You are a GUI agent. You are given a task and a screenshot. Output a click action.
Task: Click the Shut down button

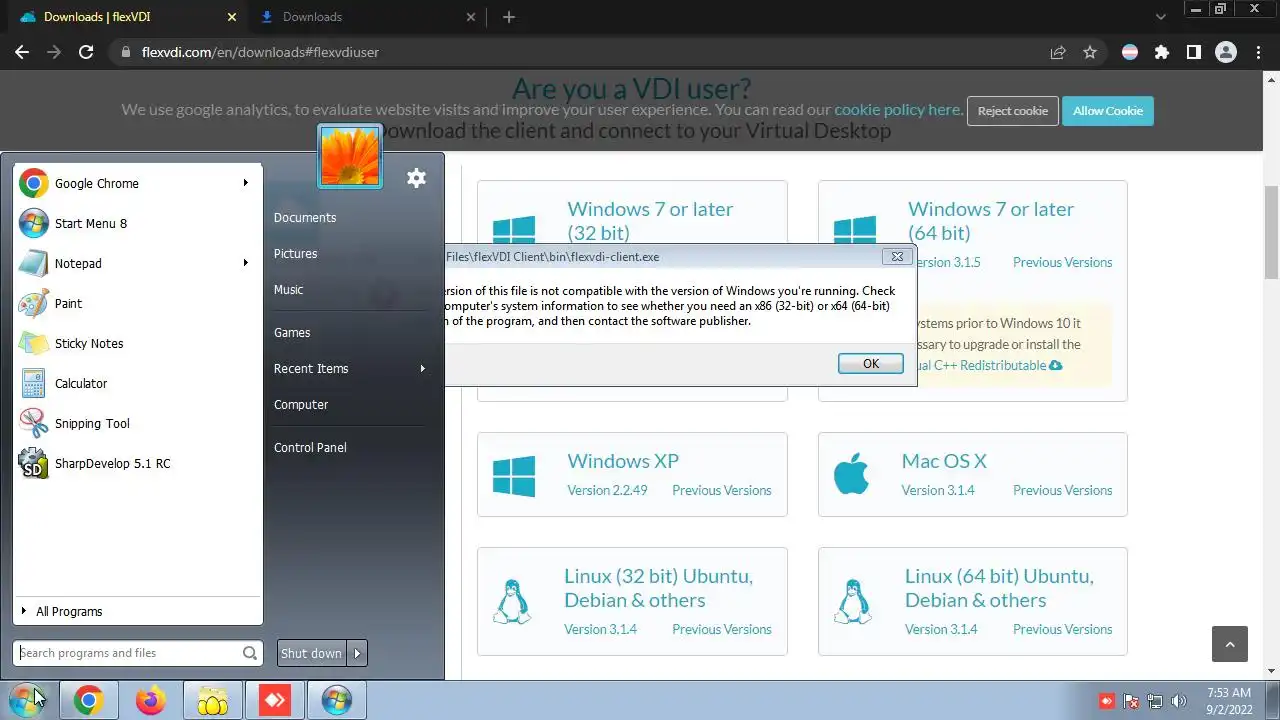312,653
